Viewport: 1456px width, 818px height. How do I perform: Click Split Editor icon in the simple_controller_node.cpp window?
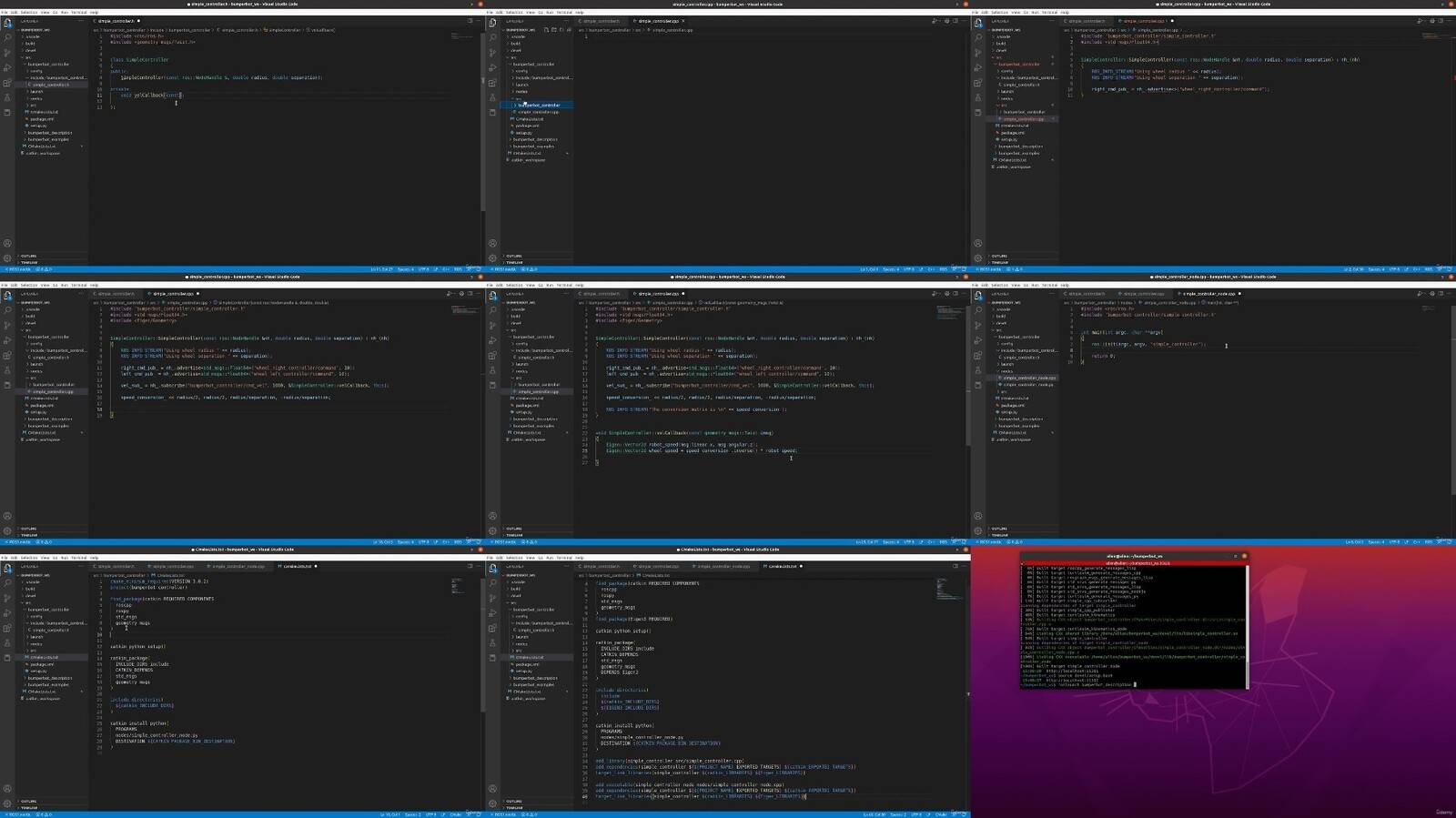click(1441, 294)
